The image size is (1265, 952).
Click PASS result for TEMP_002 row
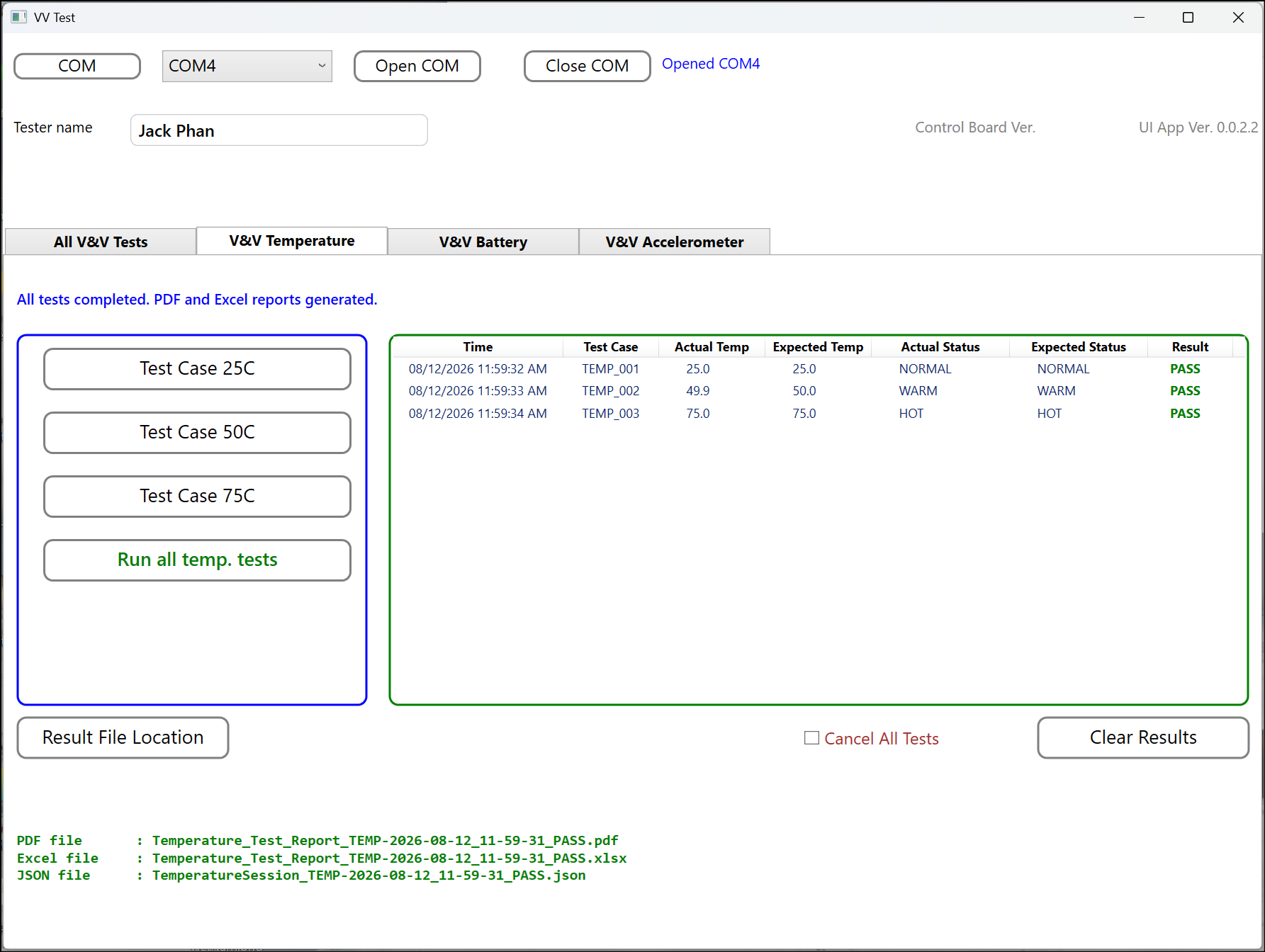[1185, 391]
